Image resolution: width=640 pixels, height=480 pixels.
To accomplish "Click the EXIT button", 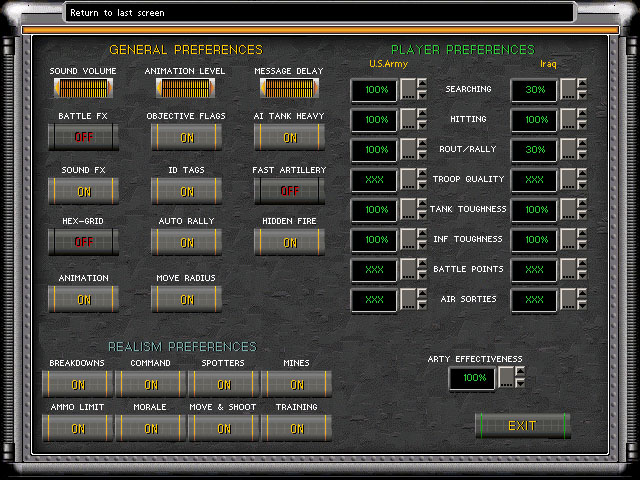I will coord(522,426).
